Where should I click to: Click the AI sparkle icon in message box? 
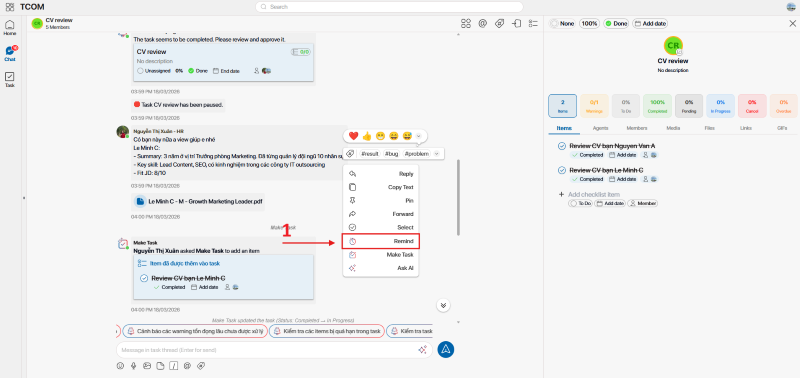click(422, 349)
